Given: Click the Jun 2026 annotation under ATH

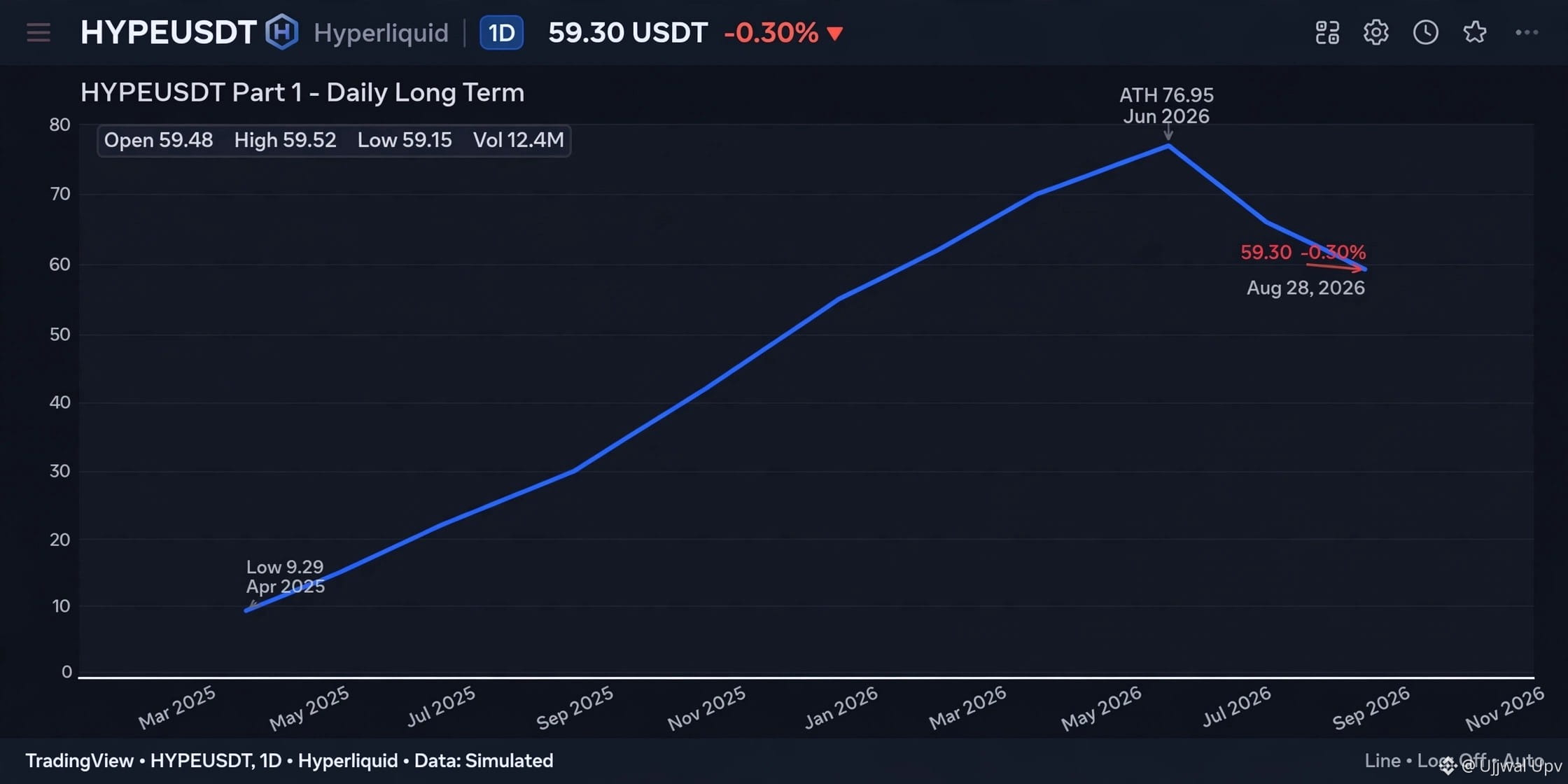Looking at the screenshot, I should tap(1166, 116).
